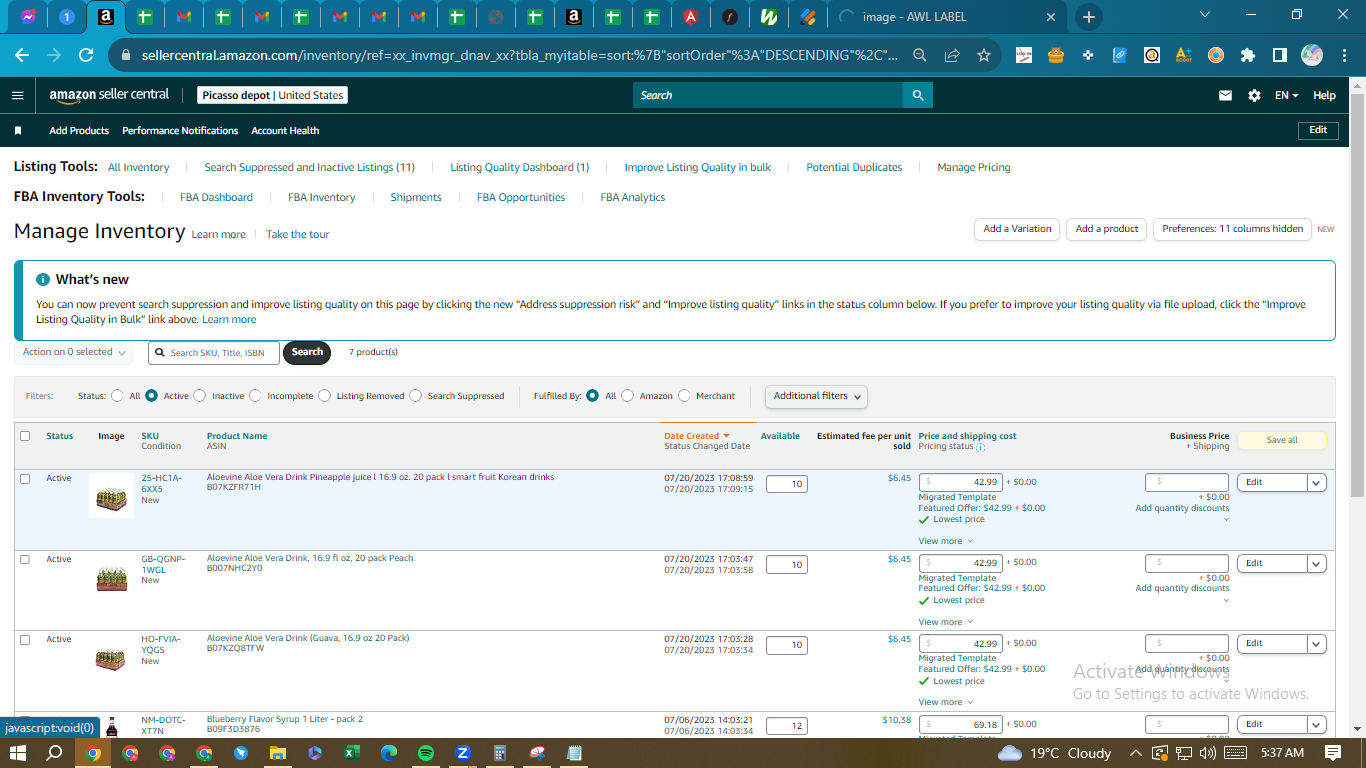
Task: Toggle the Chrome side panel icon
Action: click(1279, 56)
